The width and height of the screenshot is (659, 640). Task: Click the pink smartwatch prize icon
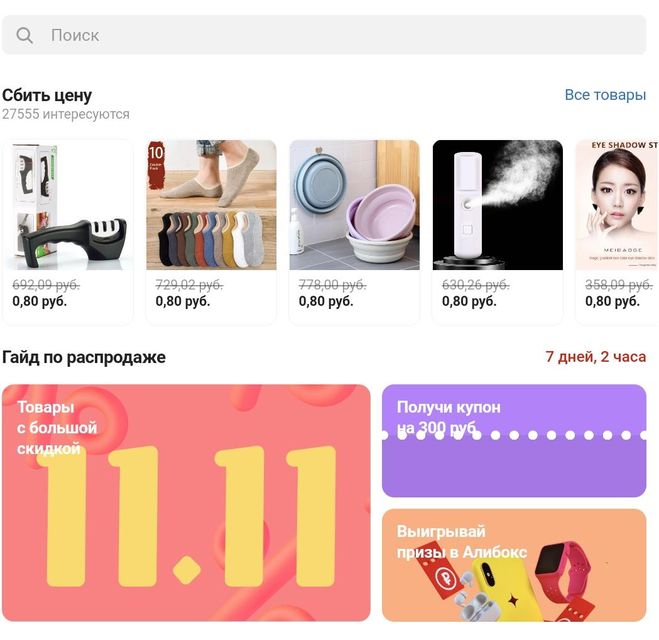click(x=564, y=574)
